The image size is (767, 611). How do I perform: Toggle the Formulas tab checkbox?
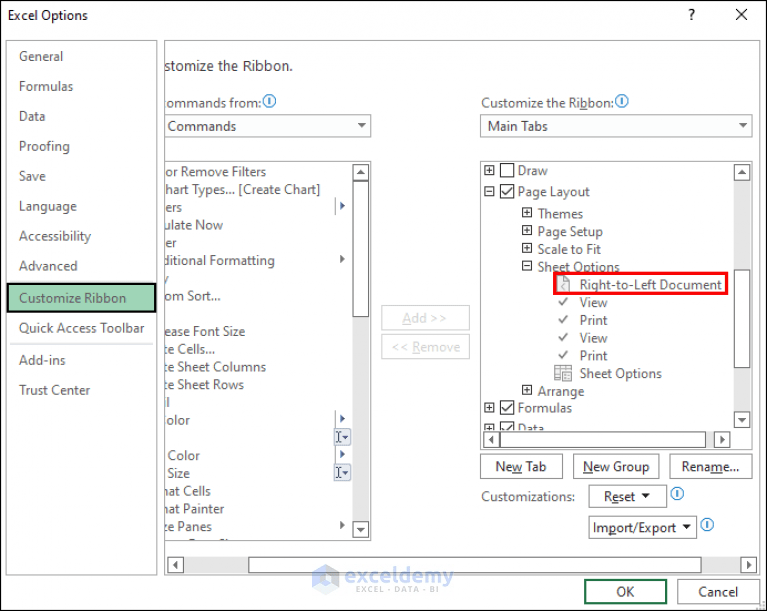[507, 407]
